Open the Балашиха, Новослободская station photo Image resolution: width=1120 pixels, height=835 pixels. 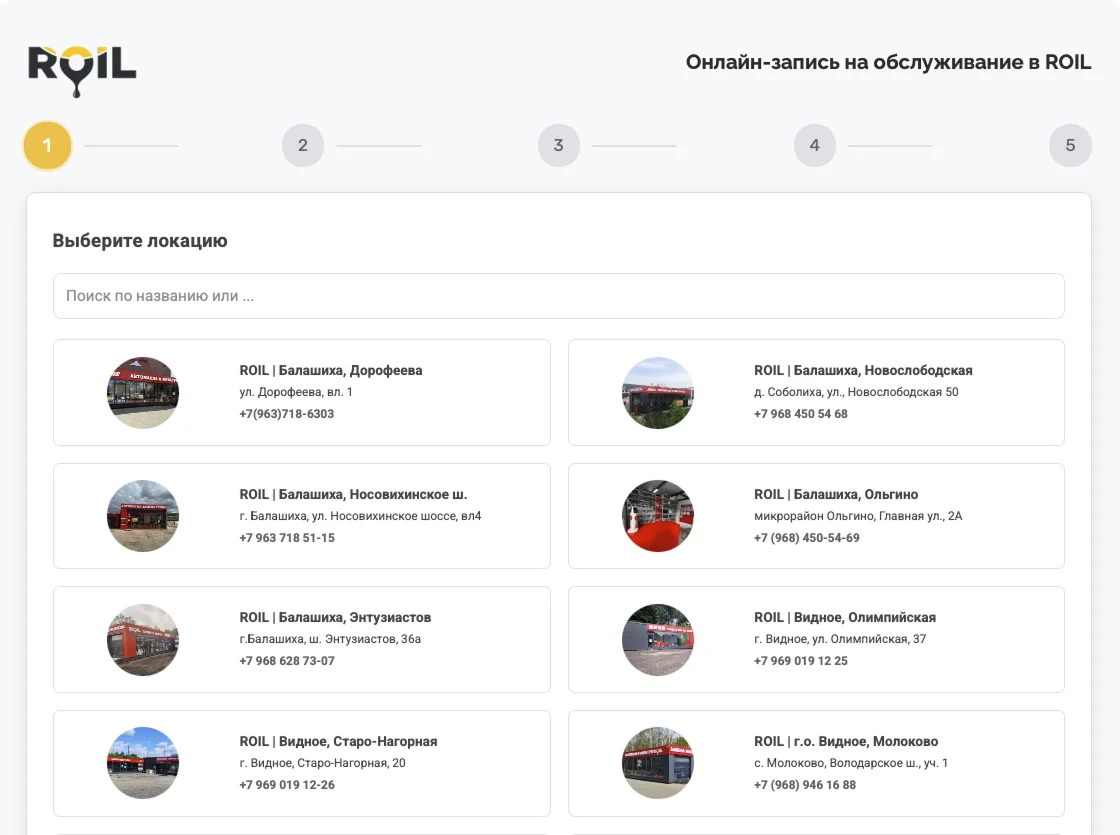pos(658,393)
